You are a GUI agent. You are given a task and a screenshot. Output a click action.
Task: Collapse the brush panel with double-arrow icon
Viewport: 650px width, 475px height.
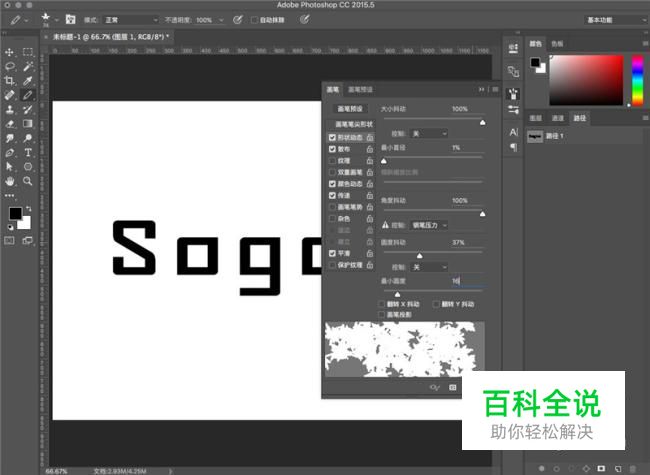coord(481,90)
